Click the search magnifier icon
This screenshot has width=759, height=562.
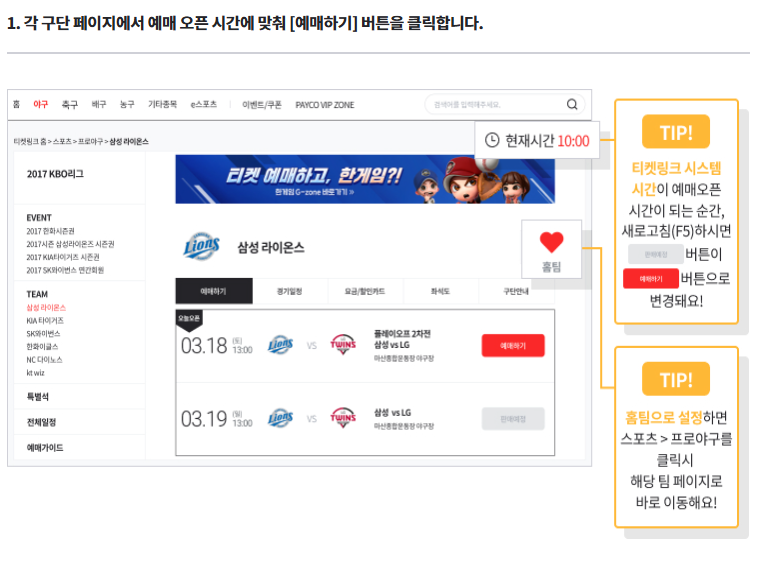(572, 104)
